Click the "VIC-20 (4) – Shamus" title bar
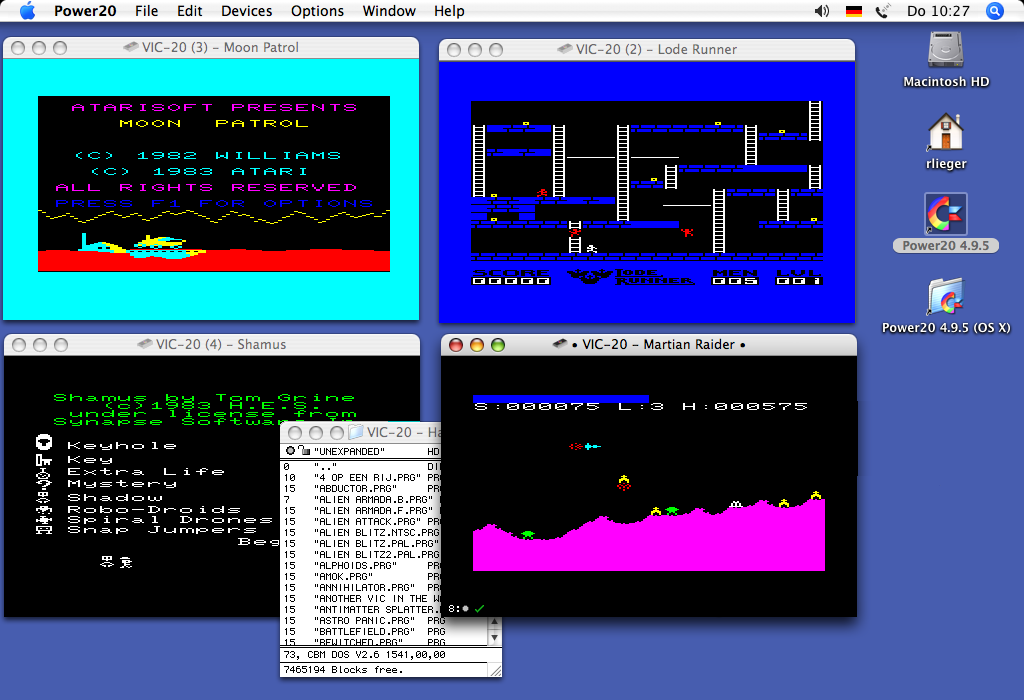 [x=212, y=344]
